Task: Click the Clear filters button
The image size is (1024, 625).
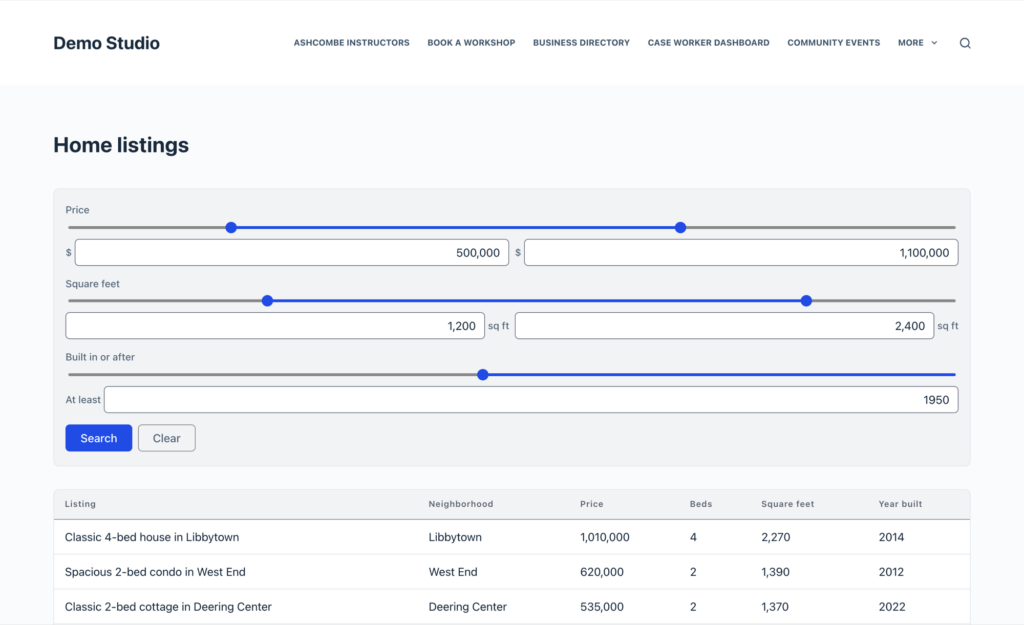Action: pos(167,438)
